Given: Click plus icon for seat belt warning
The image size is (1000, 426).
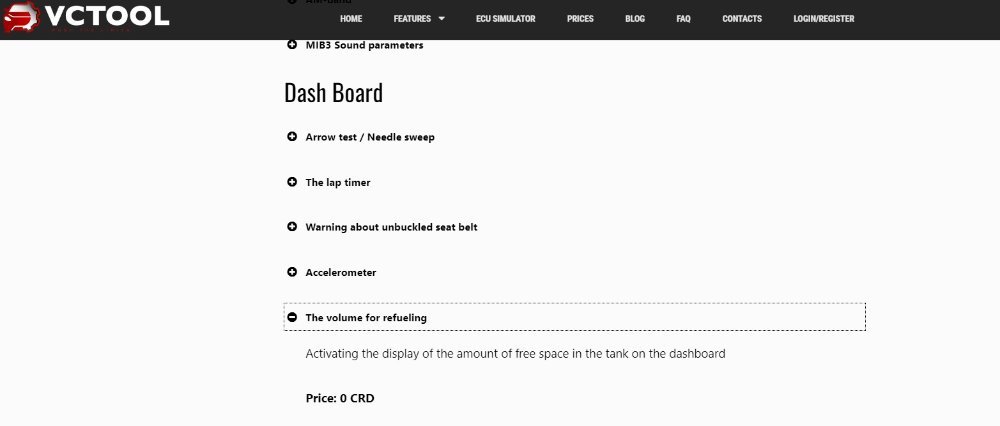Looking at the screenshot, I should [292, 226].
